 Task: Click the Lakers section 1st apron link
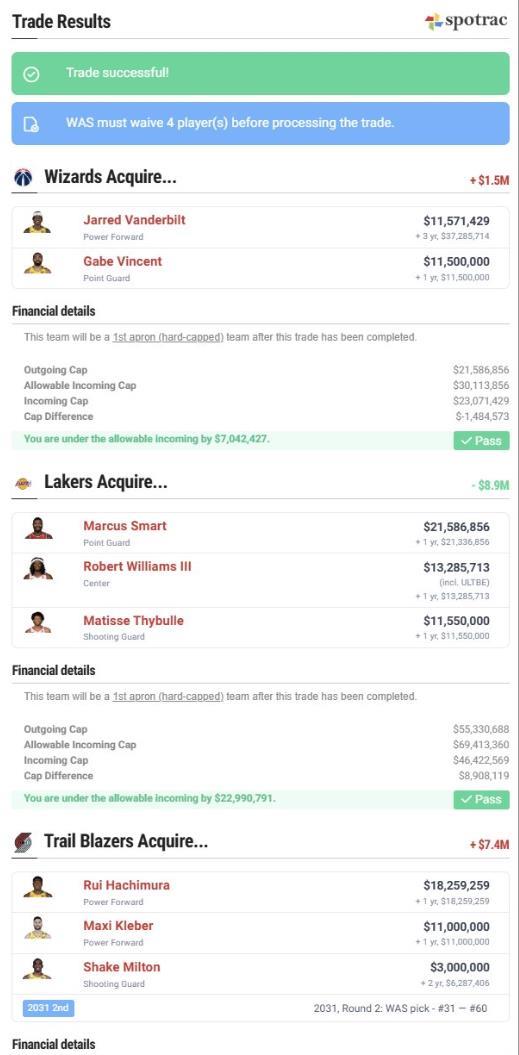click(168, 696)
